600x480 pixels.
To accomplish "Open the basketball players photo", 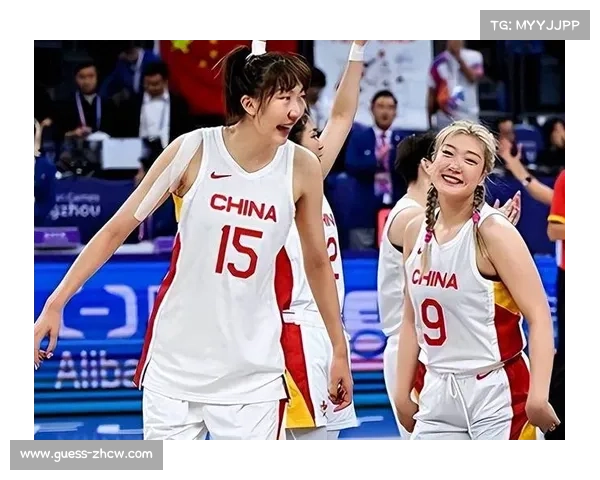I will (x=299, y=240).
